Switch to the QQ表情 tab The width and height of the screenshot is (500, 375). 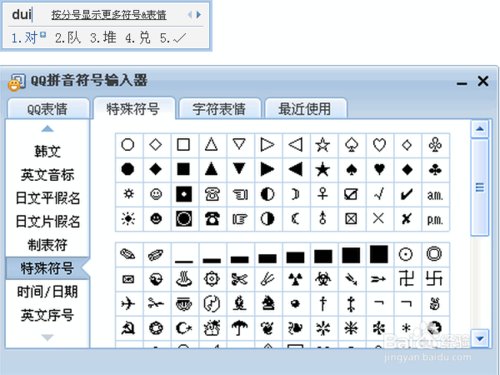click(x=48, y=109)
